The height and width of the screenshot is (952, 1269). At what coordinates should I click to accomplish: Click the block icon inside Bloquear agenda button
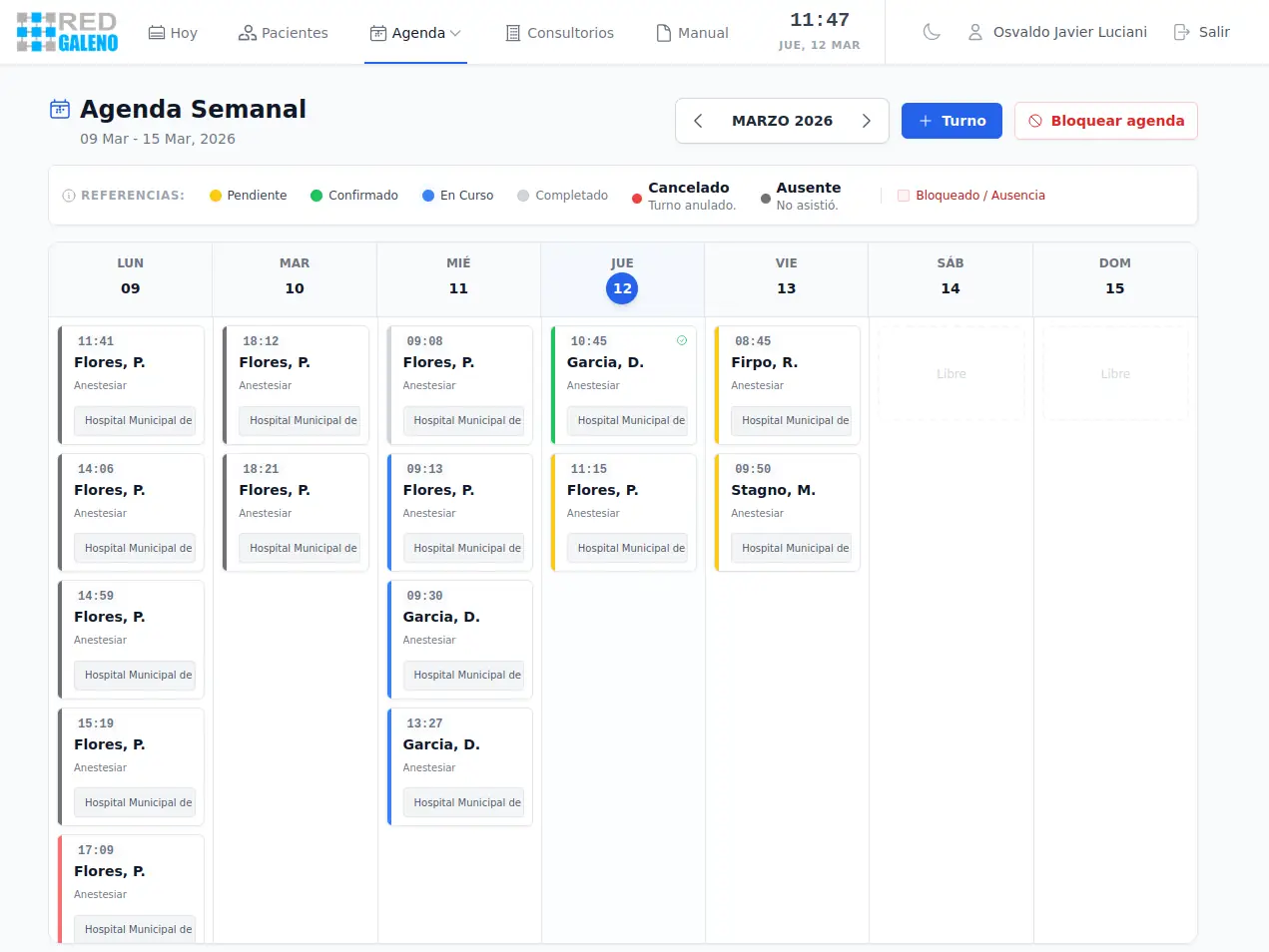(x=1036, y=121)
